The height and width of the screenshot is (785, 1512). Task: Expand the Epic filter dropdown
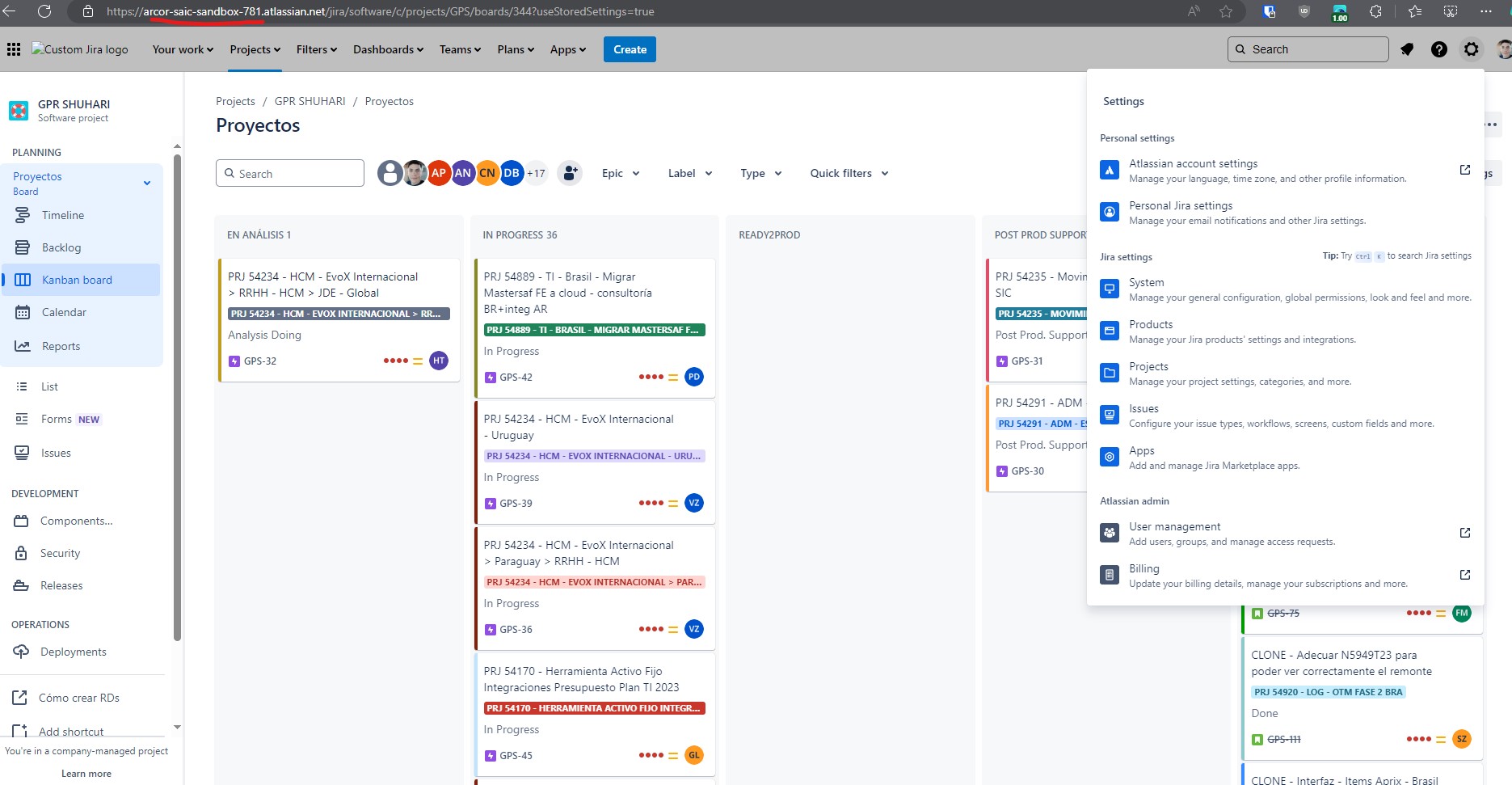coord(621,173)
